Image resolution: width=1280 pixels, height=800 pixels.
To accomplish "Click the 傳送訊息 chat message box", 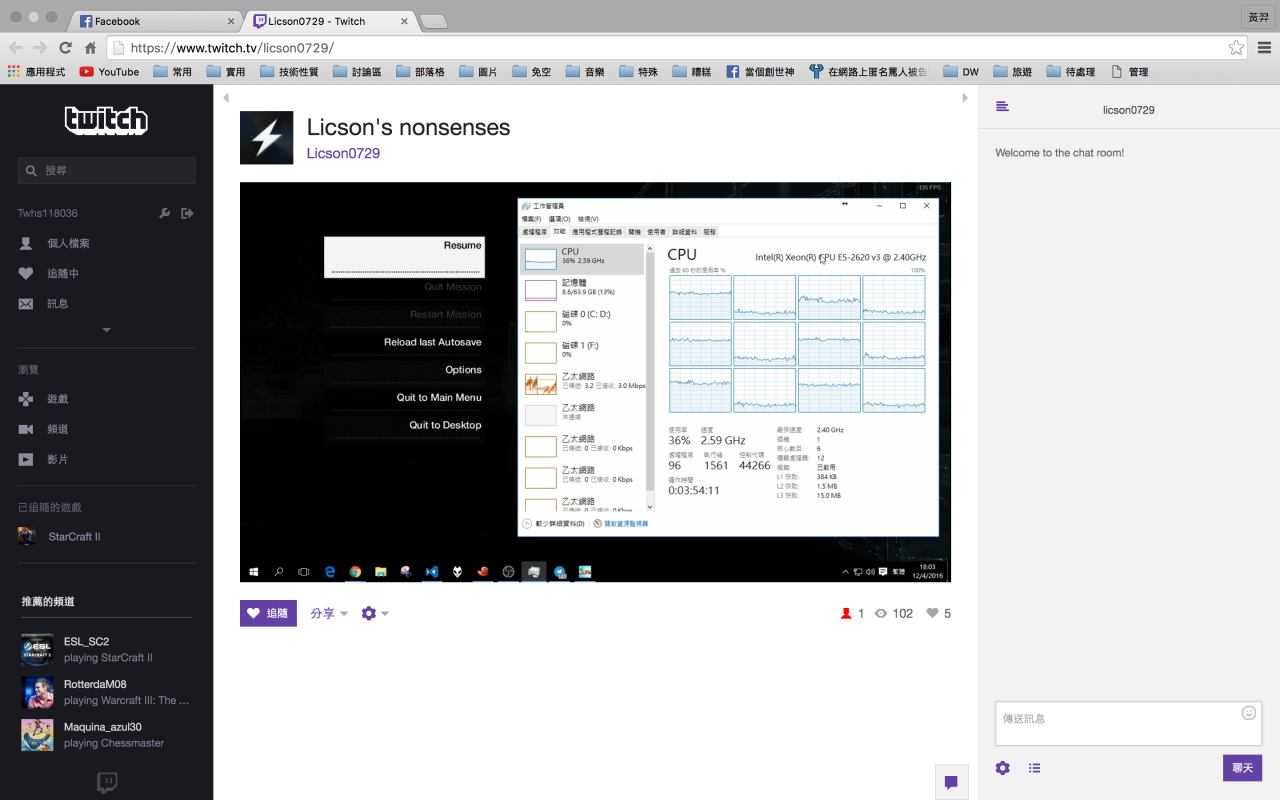I will pos(1128,723).
